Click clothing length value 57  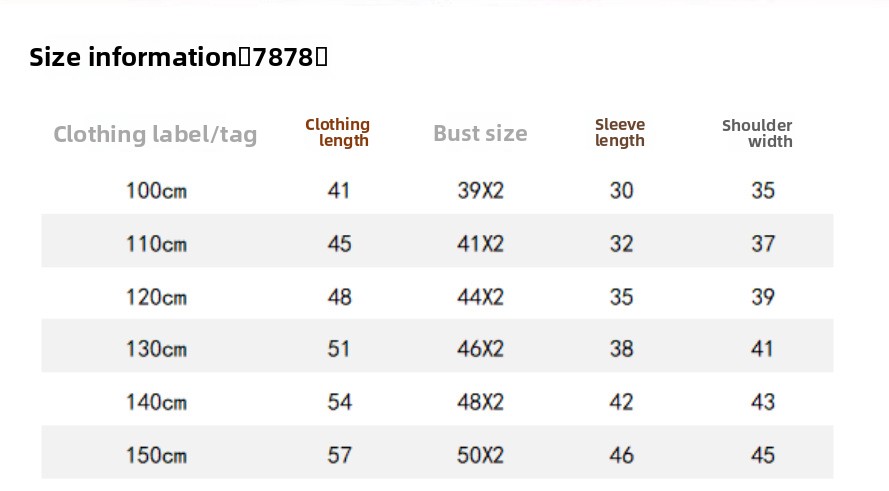click(339, 455)
